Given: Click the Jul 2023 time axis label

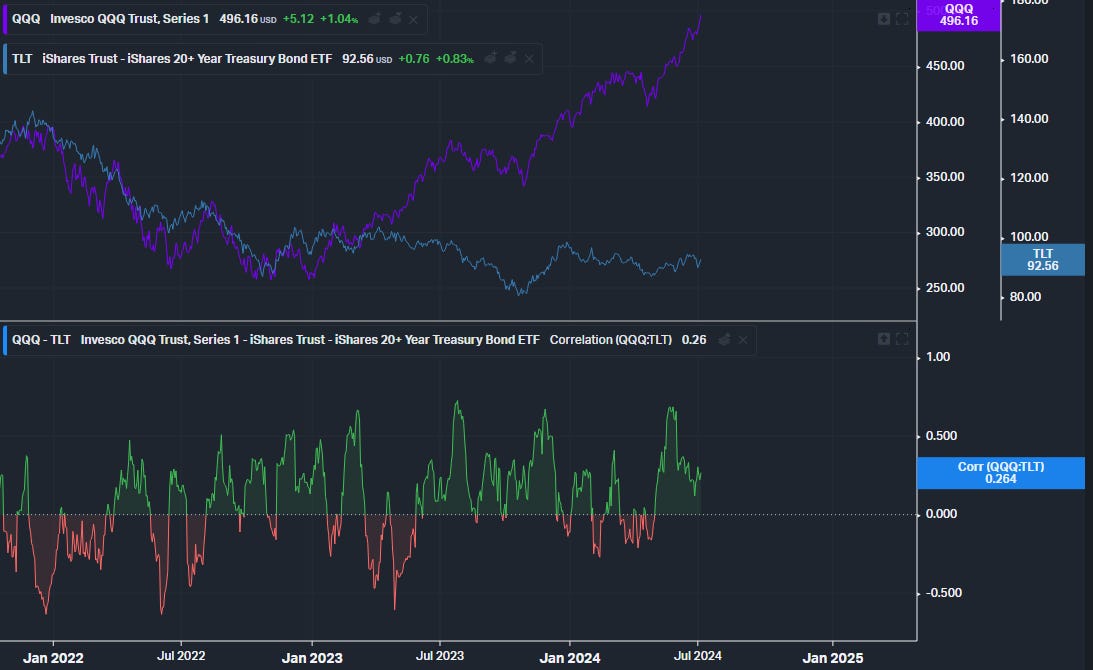Looking at the screenshot, I should [x=440, y=655].
